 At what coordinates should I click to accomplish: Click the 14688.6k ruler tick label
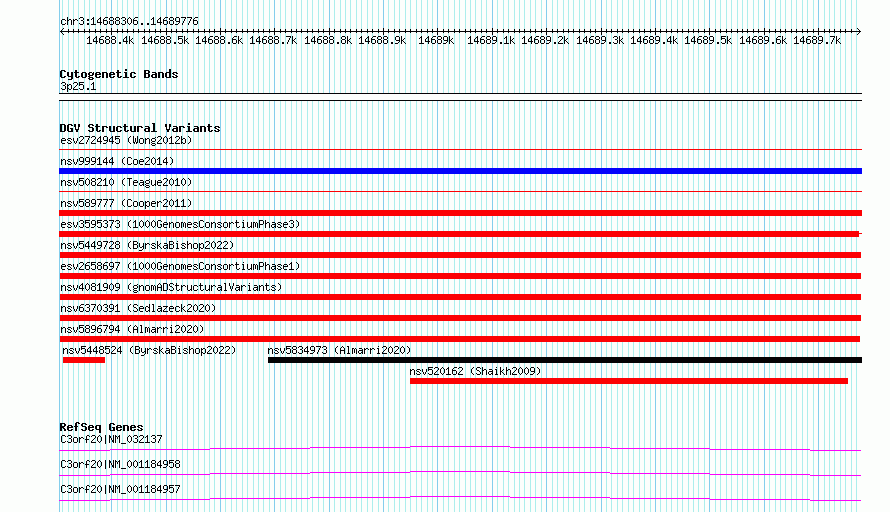click(x=219, y=40)
